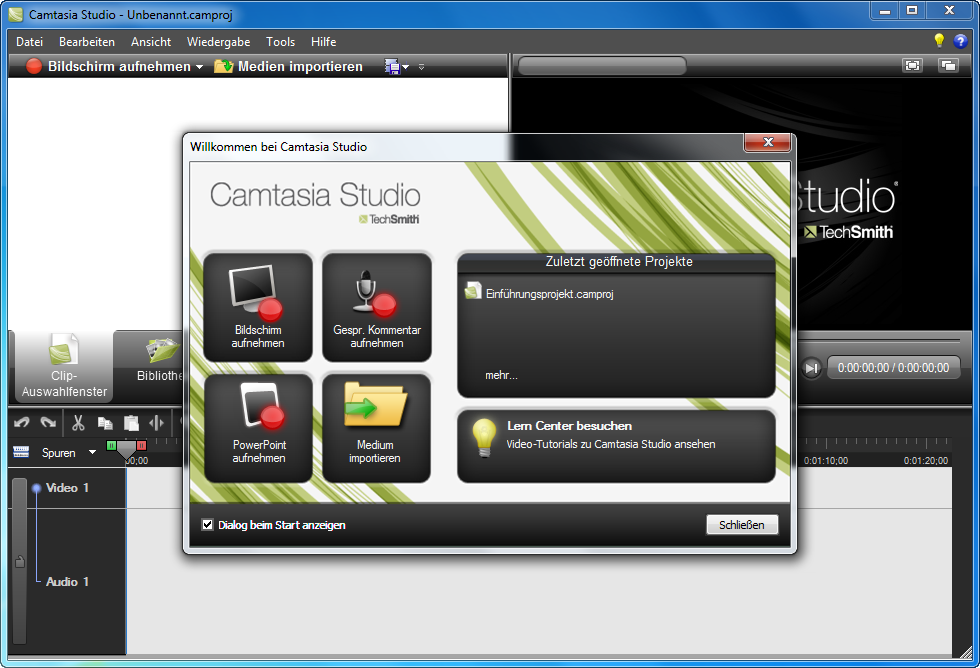Close the welcome dialog with red X

point(768,142)
